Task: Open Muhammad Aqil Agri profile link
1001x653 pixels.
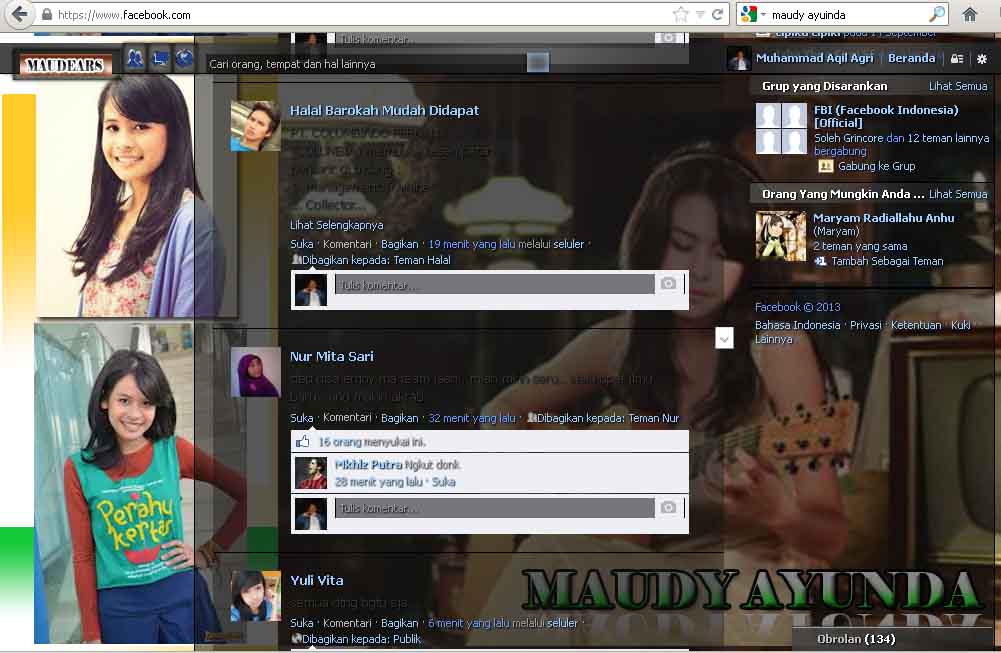Action: [814, 58]
